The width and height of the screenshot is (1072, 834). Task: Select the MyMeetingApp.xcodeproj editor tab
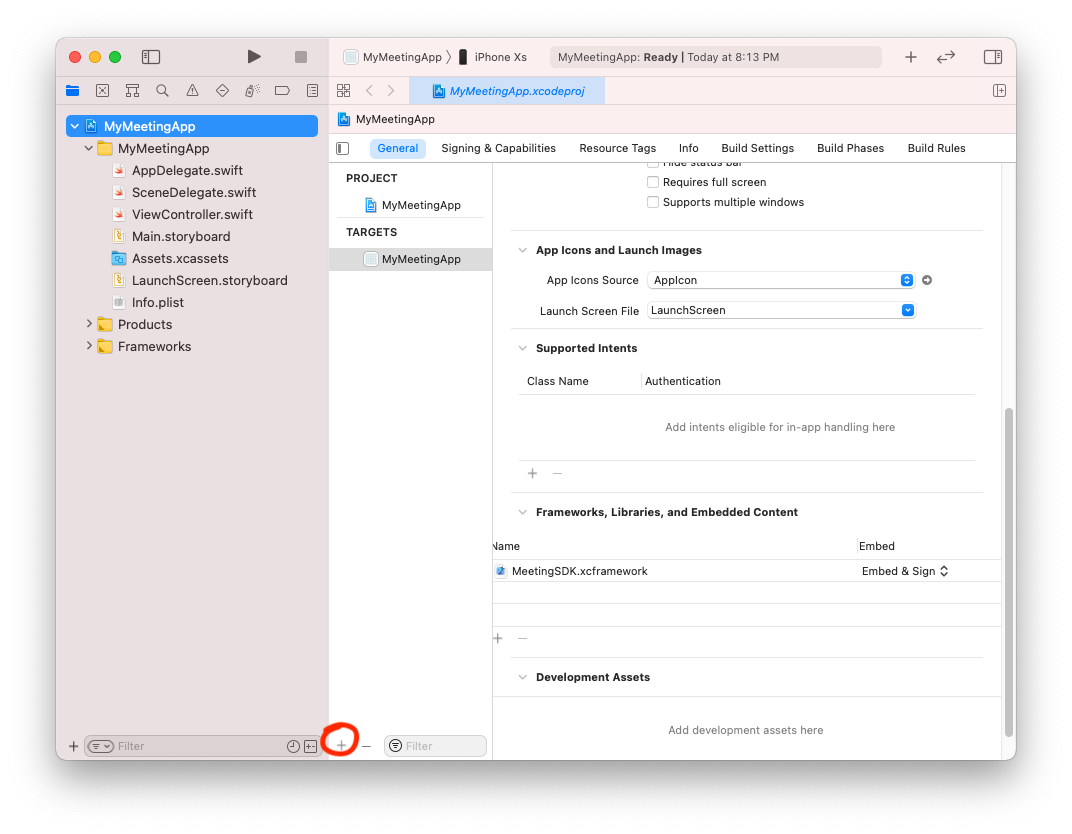tap(507, 91)
